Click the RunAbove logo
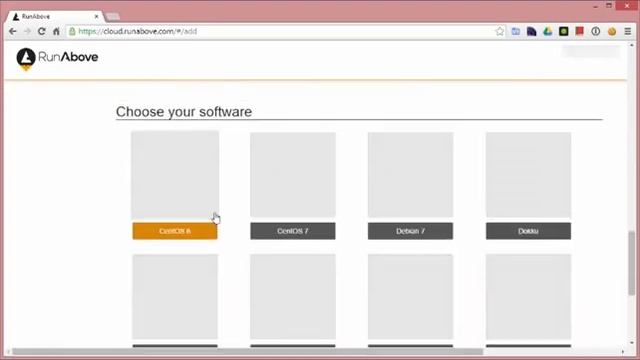 57,58
